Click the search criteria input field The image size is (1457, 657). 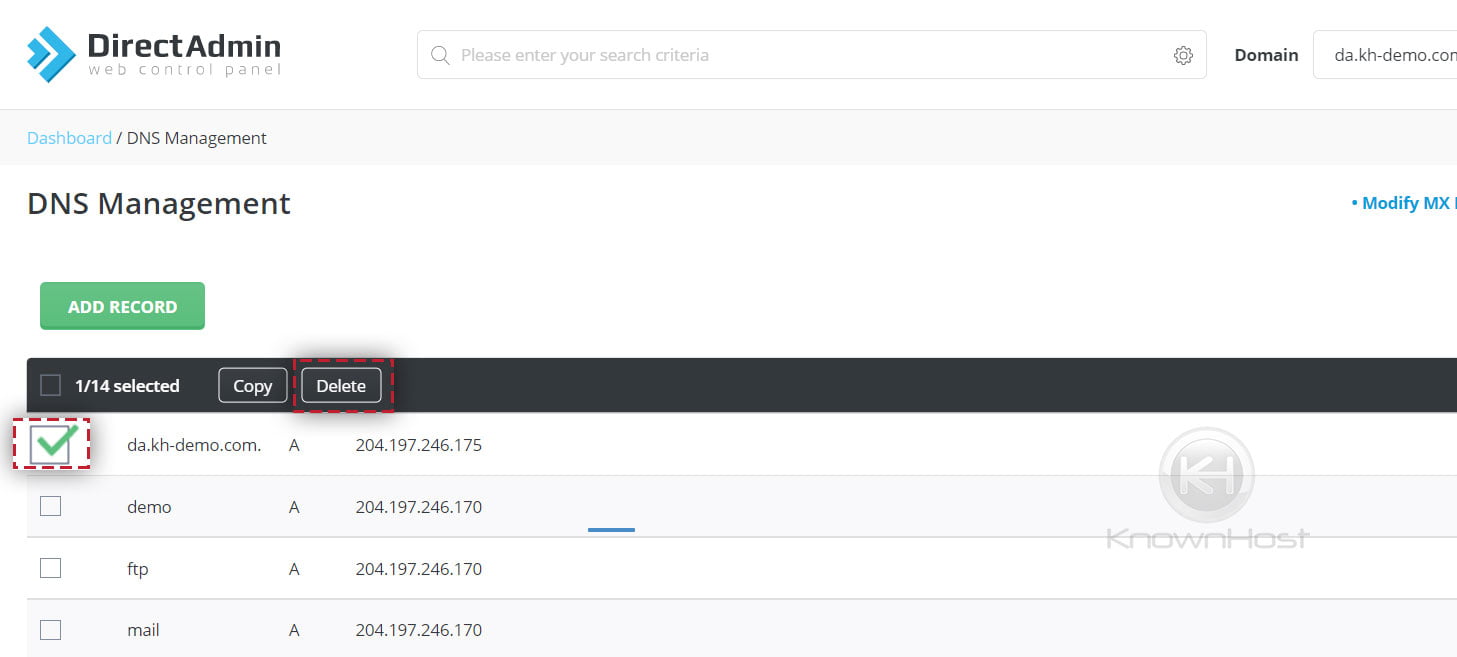[700, 55]
